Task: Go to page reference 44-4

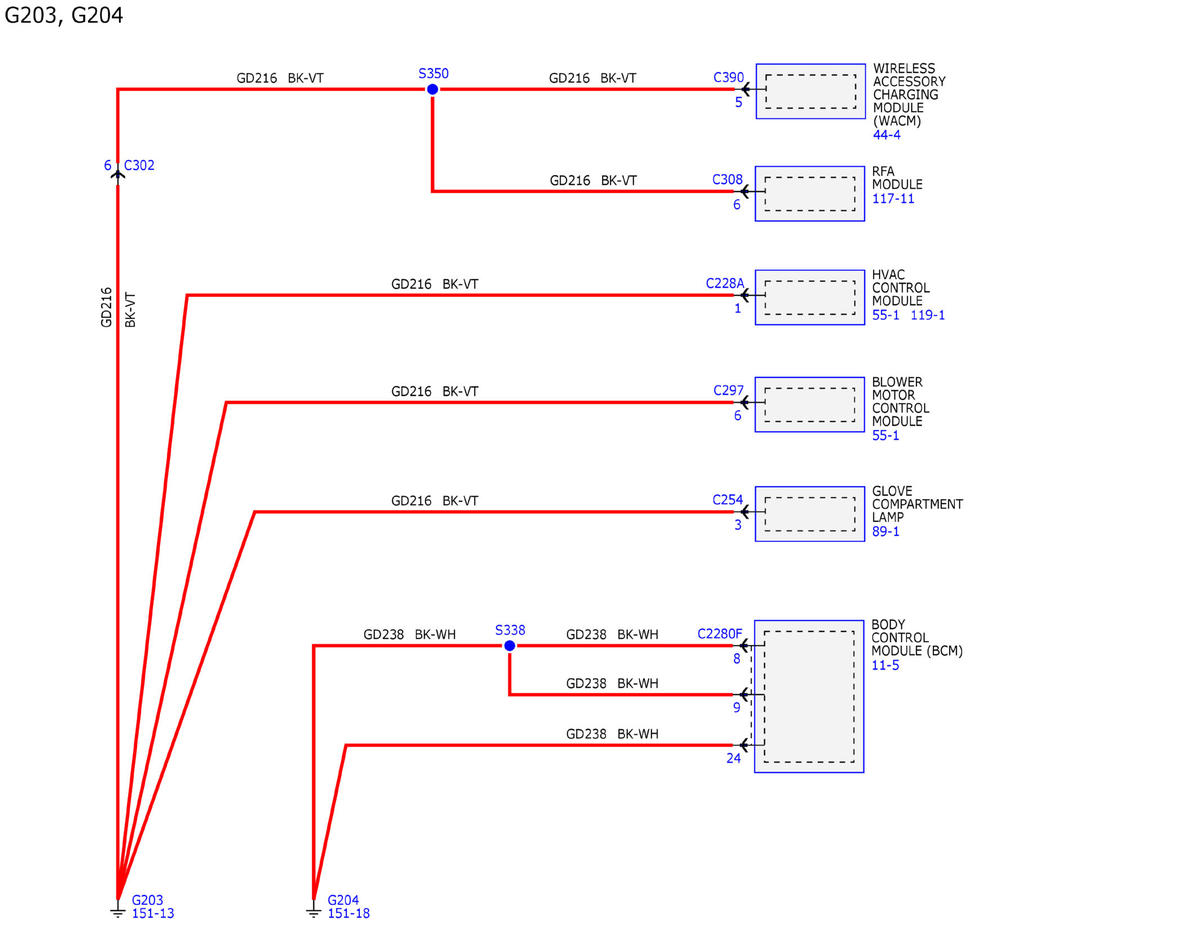Action: (x=887, y=134)
